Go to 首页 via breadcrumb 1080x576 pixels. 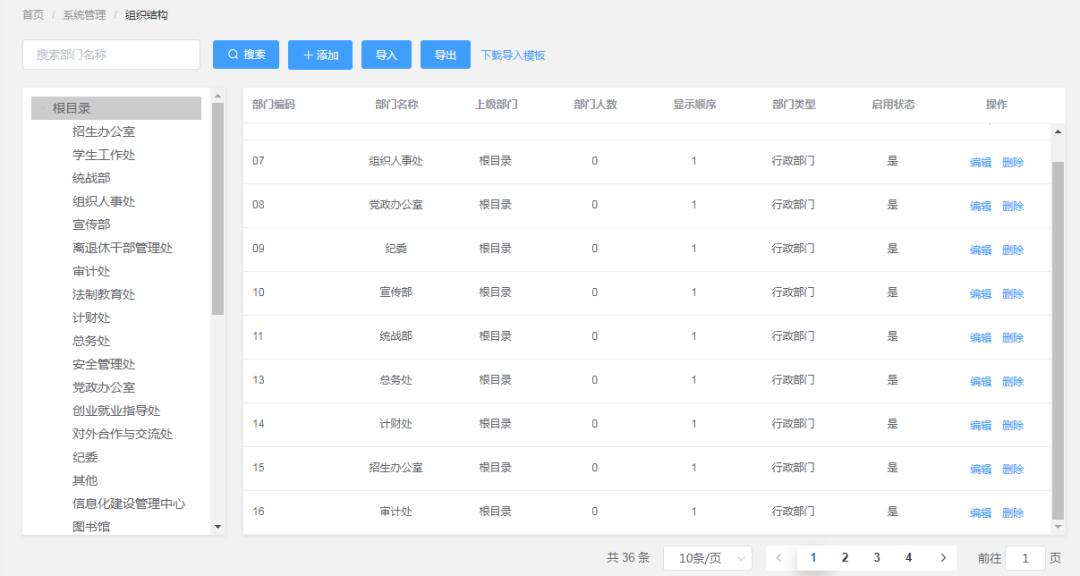(33, 15)
